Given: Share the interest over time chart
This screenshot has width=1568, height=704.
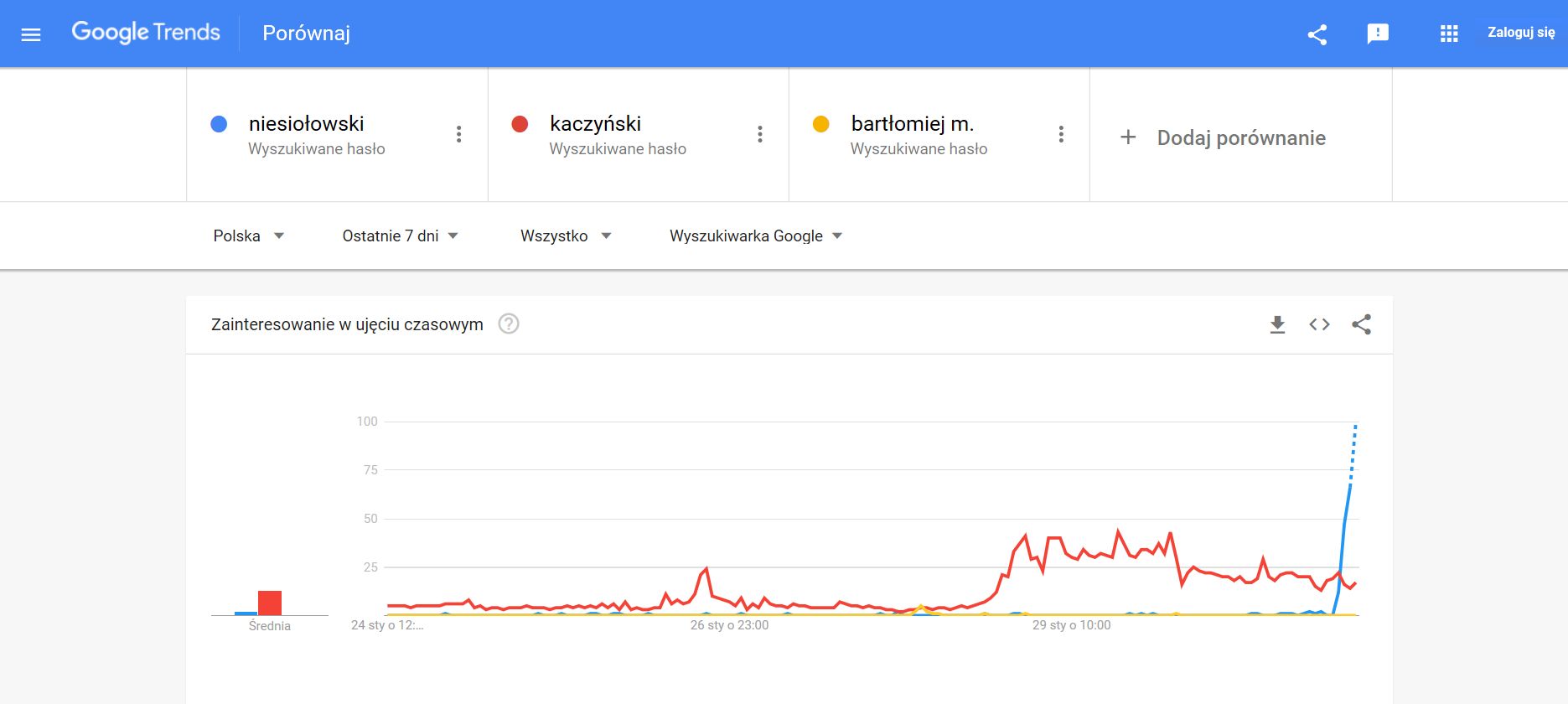Looking at the screenshot, I should (1362, 324).
